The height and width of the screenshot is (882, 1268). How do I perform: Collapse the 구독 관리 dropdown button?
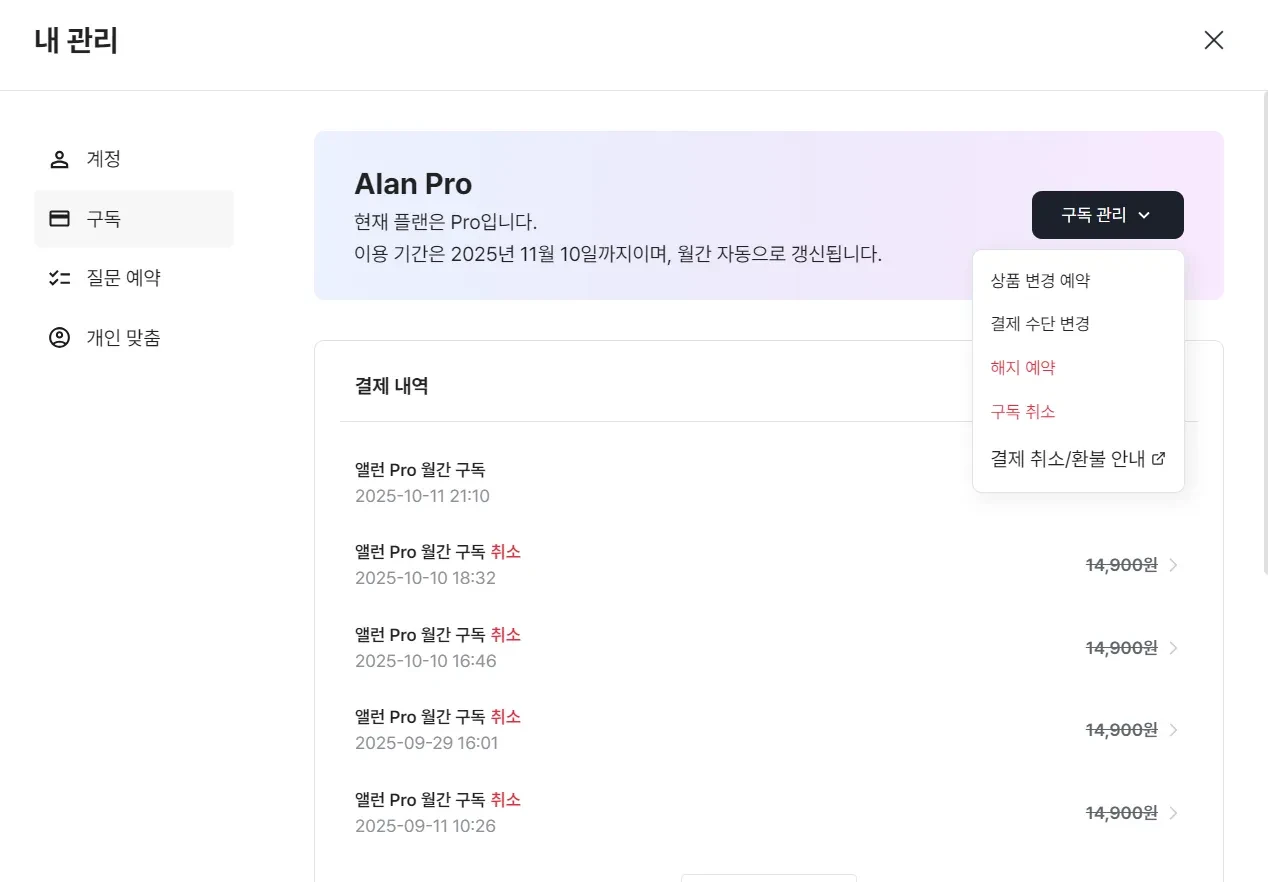pos(1107,215)
